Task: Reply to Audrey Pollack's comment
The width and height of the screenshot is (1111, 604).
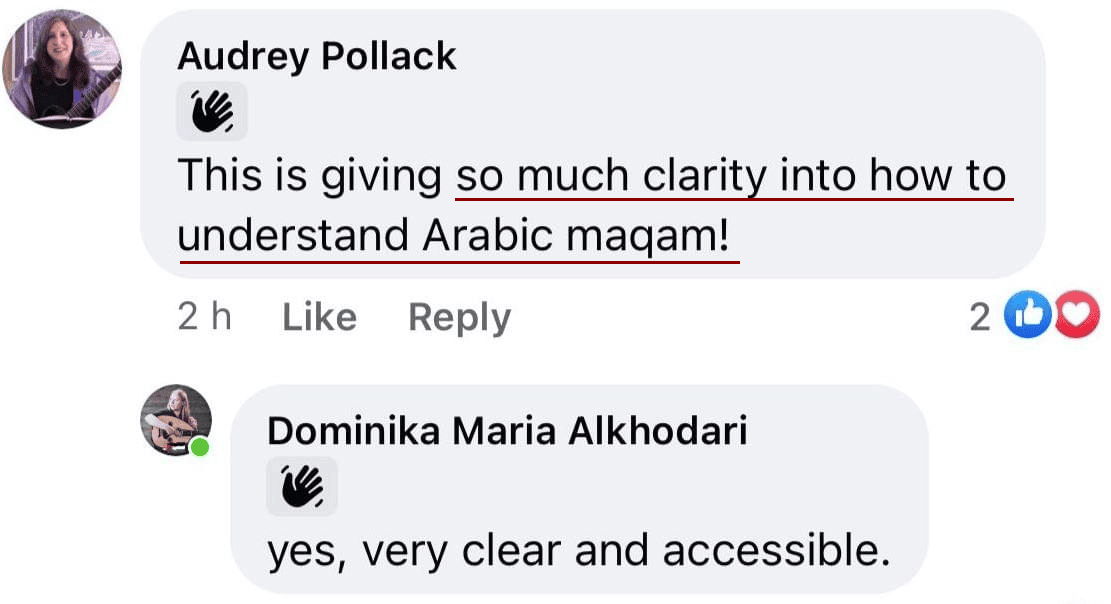Action: (x=459, y=318)
